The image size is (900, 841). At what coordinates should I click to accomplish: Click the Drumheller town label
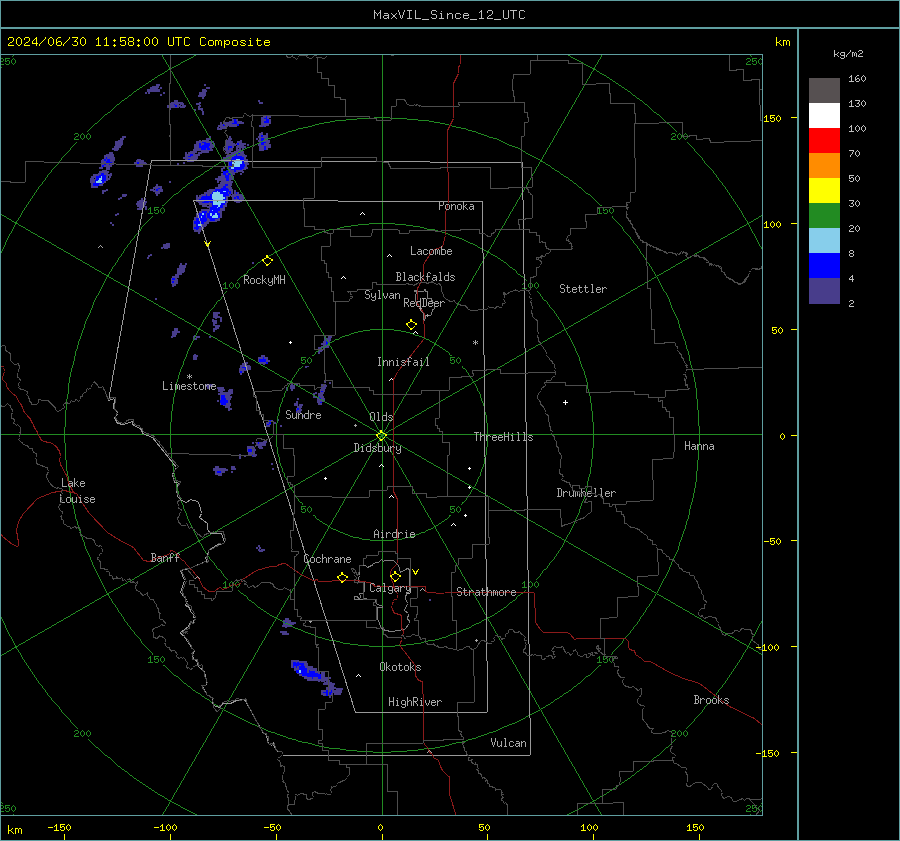pos(586,493)
